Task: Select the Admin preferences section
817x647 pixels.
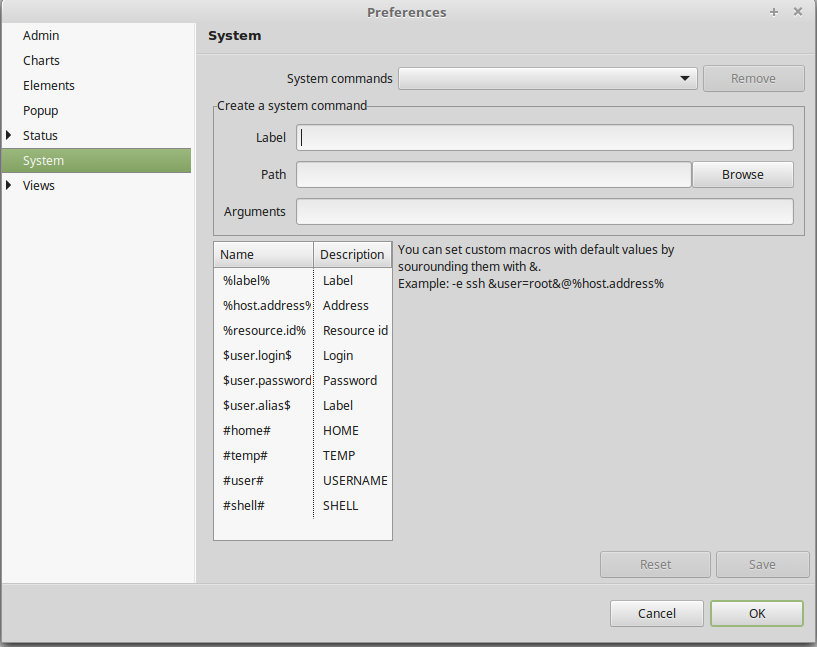Action: pos(41,35)
